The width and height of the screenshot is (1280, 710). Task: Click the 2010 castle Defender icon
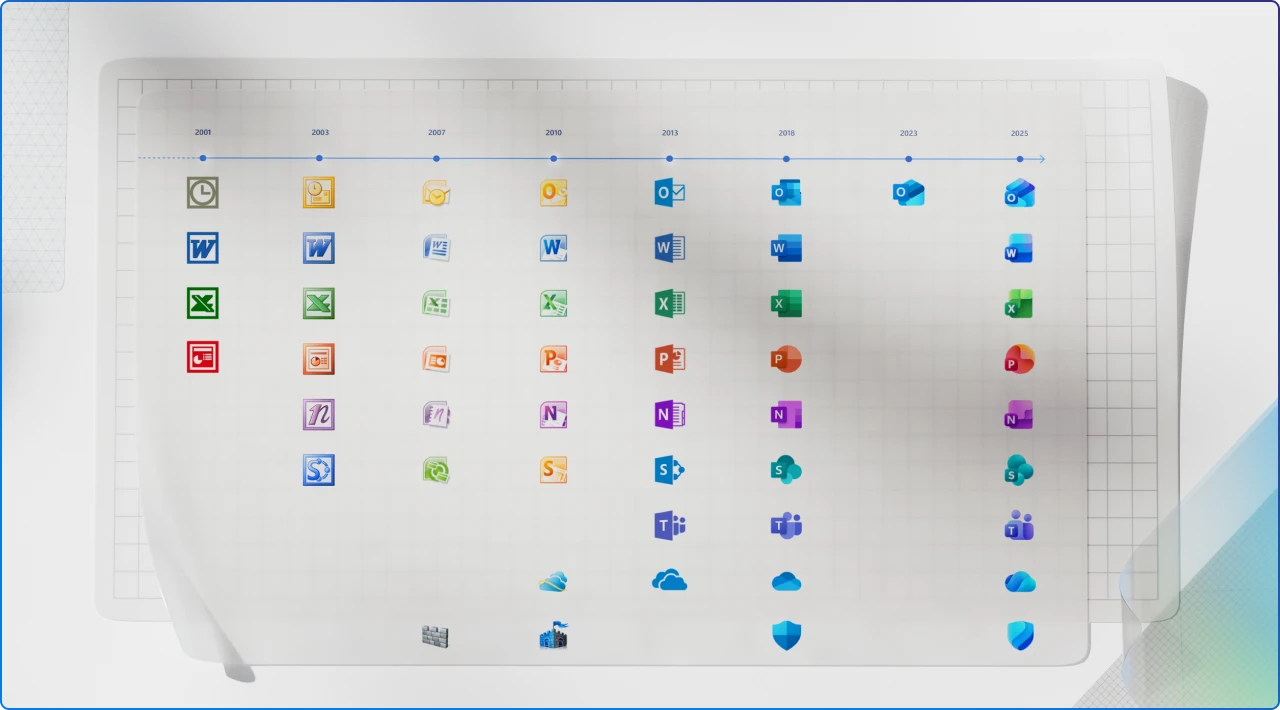pos(553,636)
